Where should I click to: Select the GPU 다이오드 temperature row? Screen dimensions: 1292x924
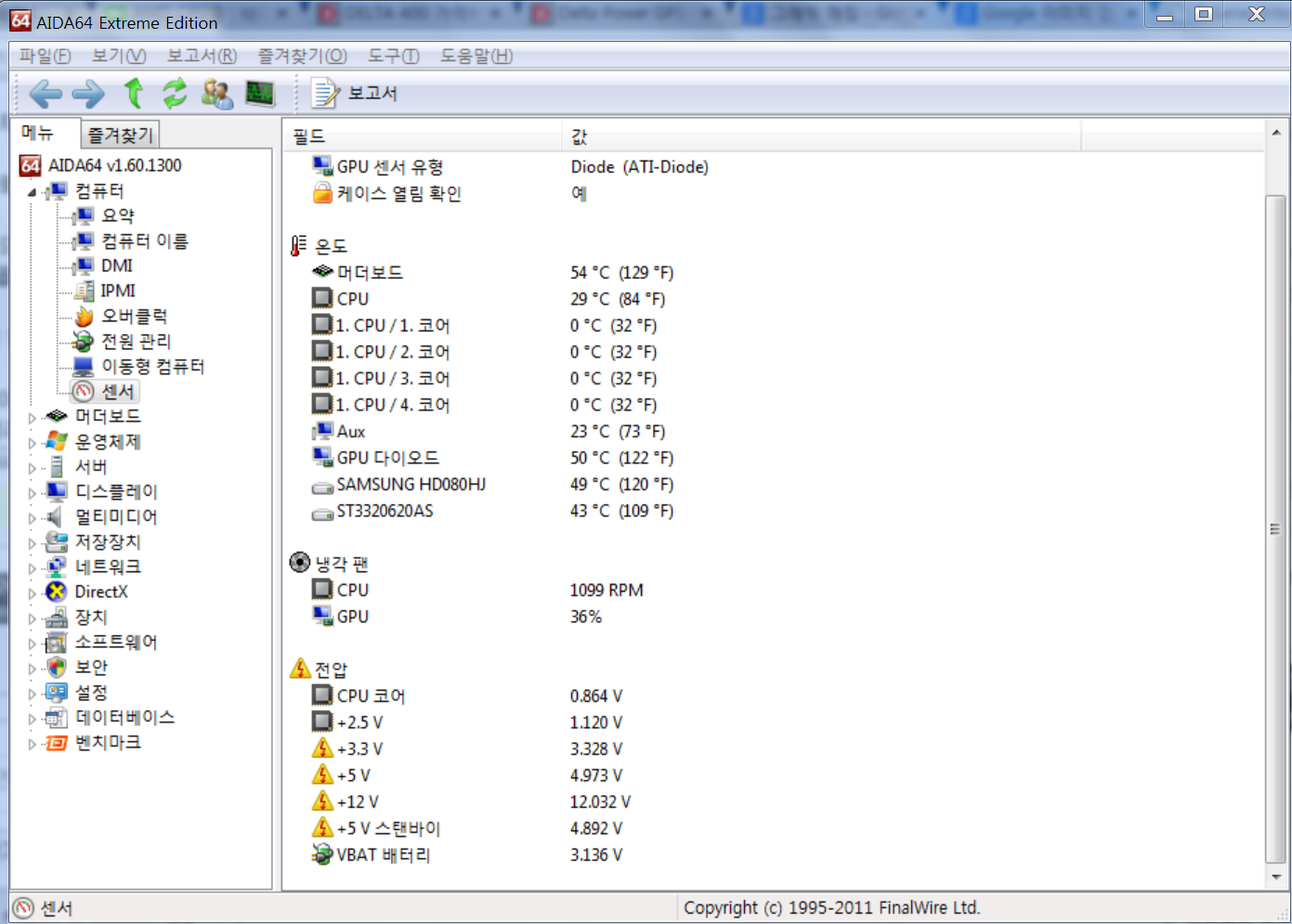pos(773,458)
